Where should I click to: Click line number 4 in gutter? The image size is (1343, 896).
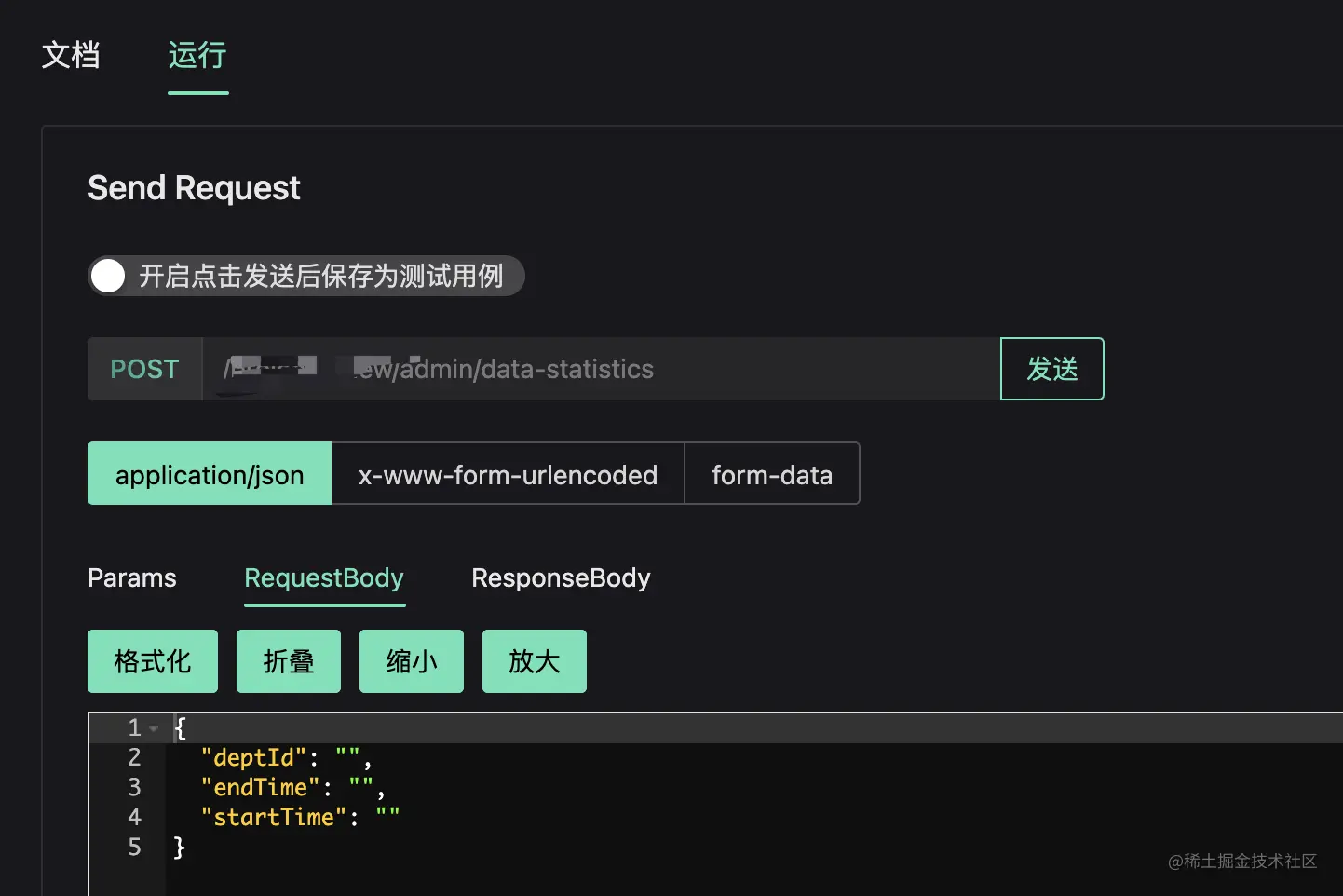[x=135, y=818]
